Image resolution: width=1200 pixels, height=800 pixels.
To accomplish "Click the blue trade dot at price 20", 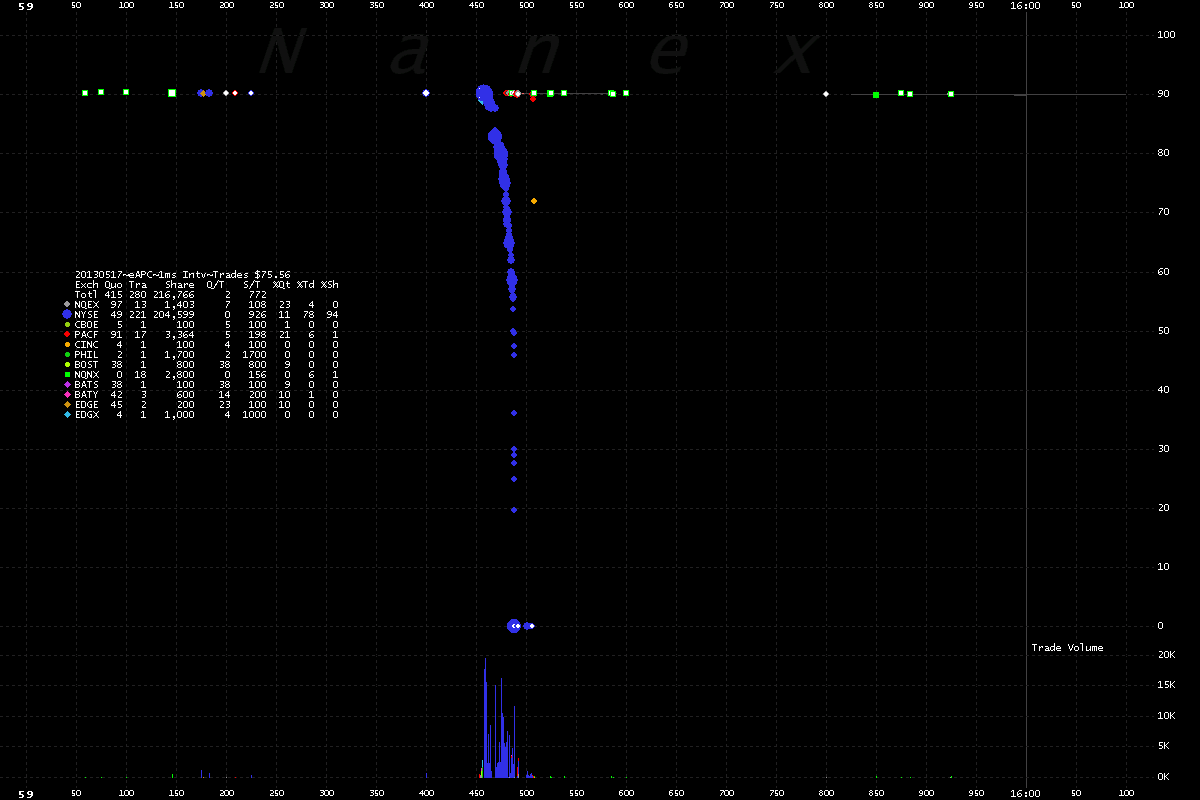I will 514,510.
